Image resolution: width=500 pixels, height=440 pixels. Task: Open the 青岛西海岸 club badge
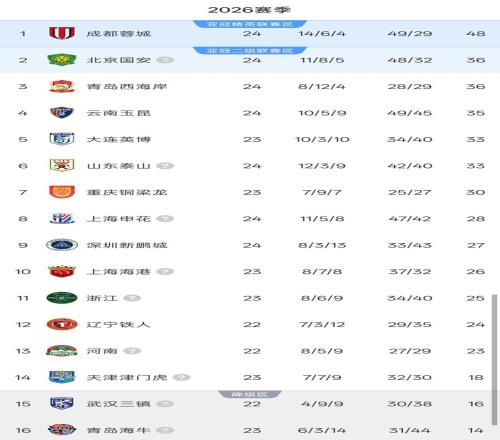(x=62, y=86)
